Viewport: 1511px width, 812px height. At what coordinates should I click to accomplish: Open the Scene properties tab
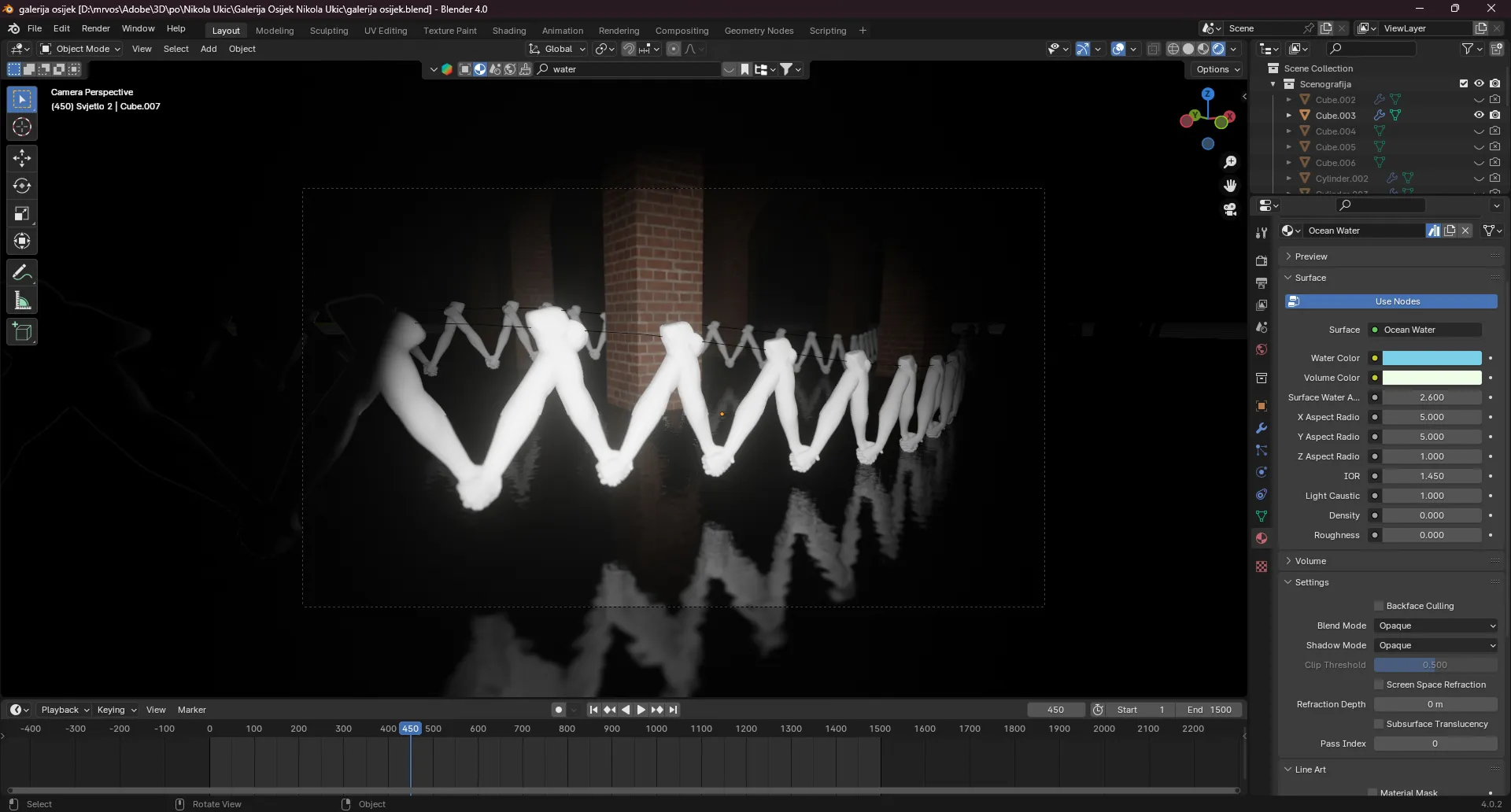pyautogui.click(x=1262, y=327)
